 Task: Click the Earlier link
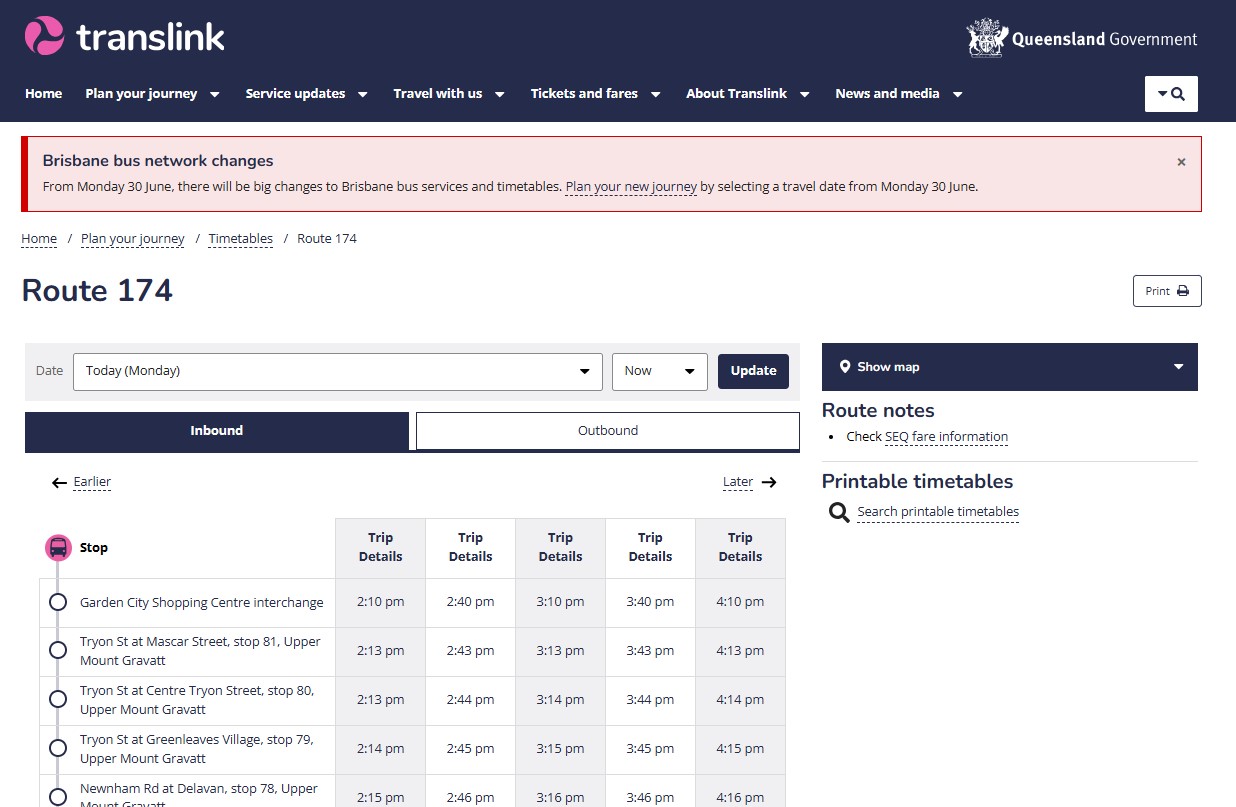(x=92, y=482)
